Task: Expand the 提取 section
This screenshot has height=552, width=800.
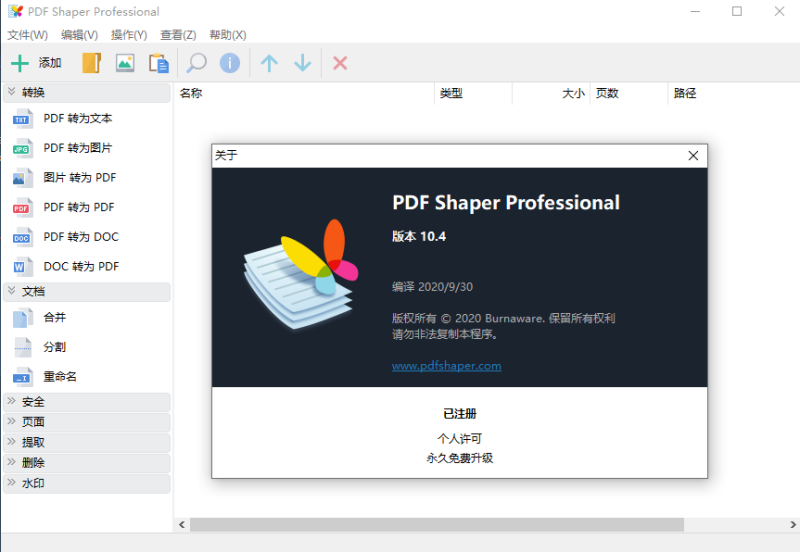Action: tap(87, 443)
